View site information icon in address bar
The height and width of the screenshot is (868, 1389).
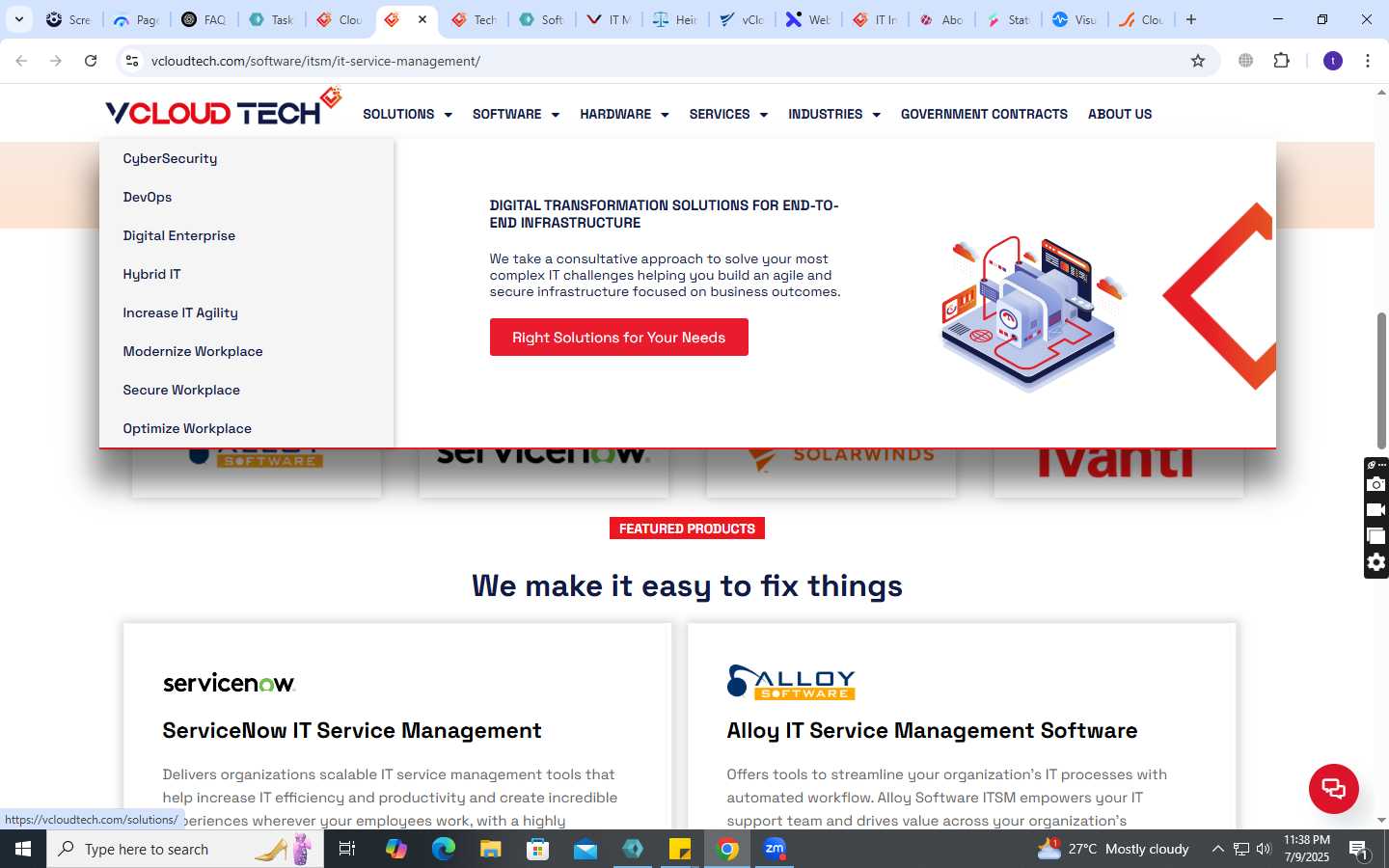click(132, 61)
